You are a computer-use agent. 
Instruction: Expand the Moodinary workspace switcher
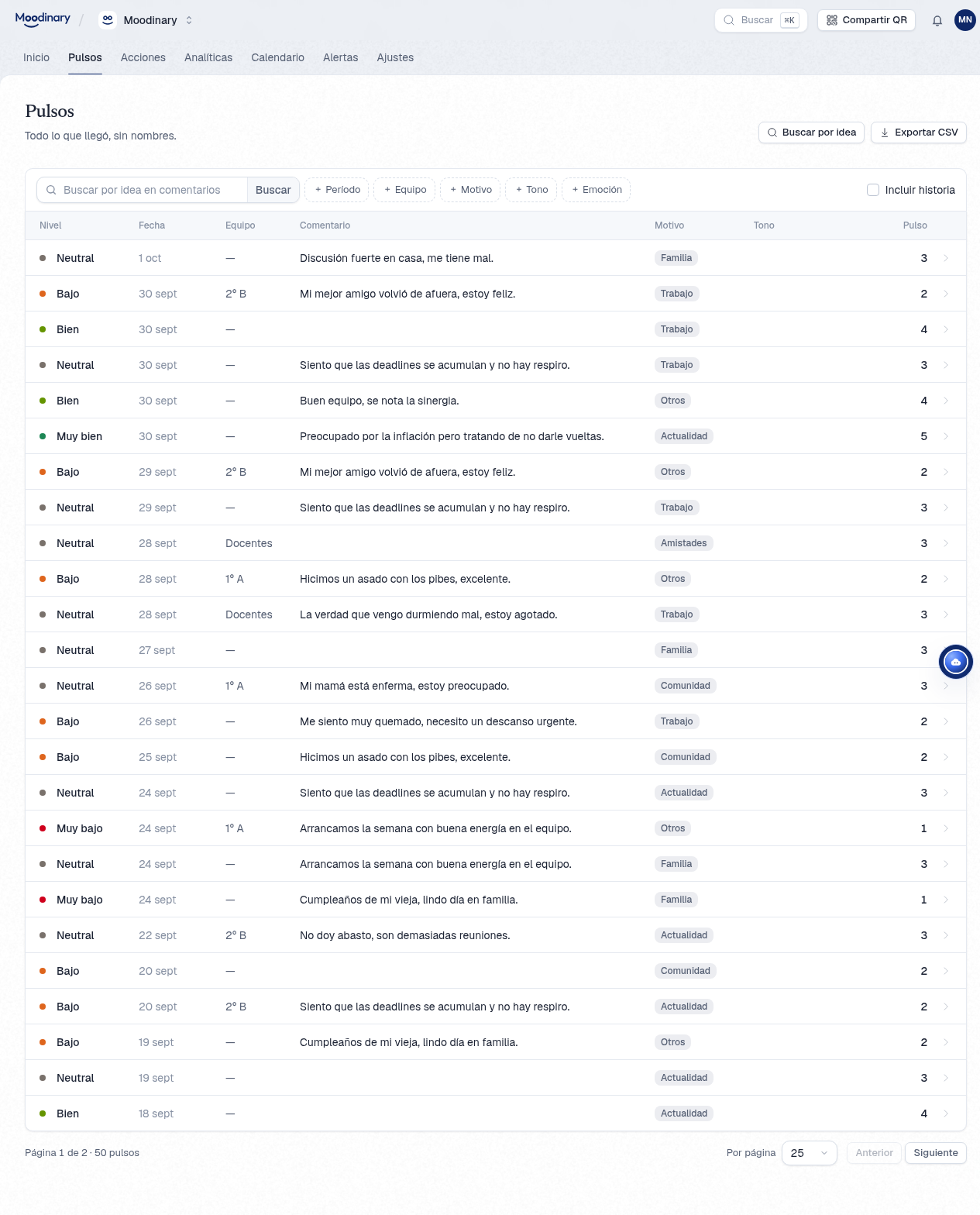pos(189,20)
